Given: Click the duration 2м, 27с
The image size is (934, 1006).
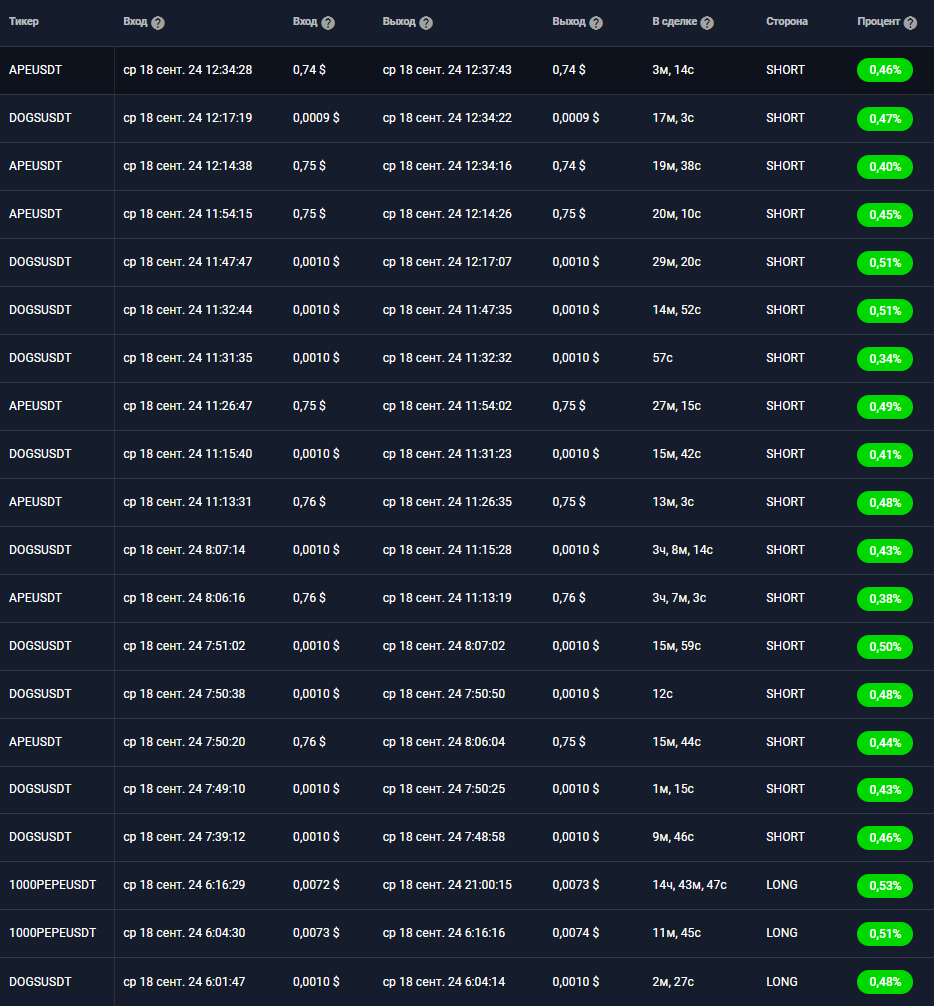Looking at the screenshot, I should (673, 982).
